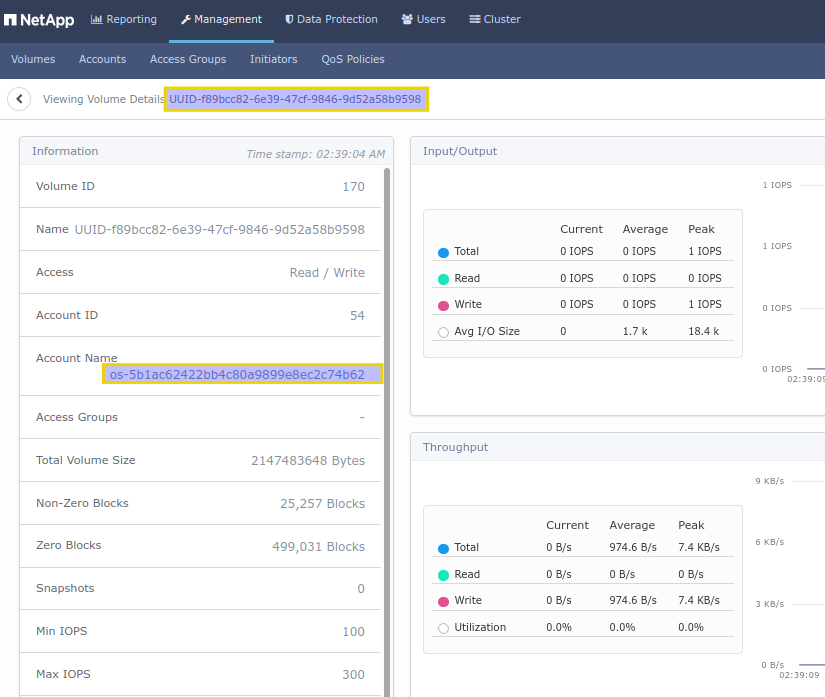Screen dimensions: 825x697
Task: Toggle the Input/Output Read green series dot
Action: pos(444,279)
